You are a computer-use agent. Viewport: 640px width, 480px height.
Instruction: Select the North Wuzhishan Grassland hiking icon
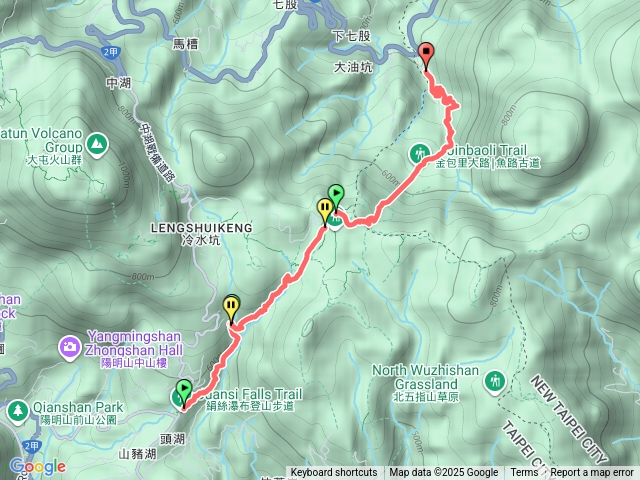click(494, 383)
